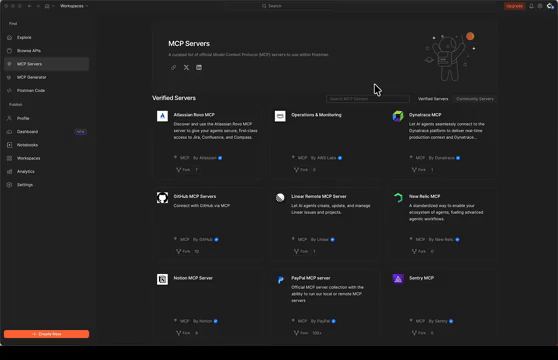Image resolution: width=558 pixels, height=360 pixels.
Task: Click the New Relic logo icon
Action: click(x=398, y=197)
